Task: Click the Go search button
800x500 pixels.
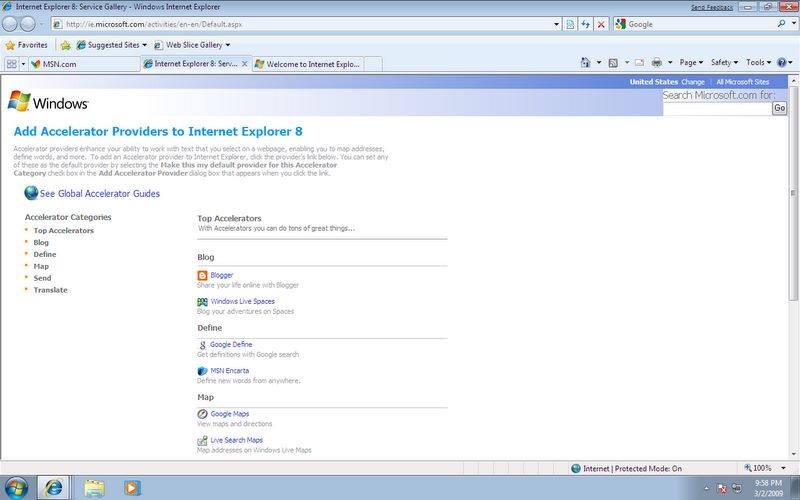Action: (x=779, y=108)
